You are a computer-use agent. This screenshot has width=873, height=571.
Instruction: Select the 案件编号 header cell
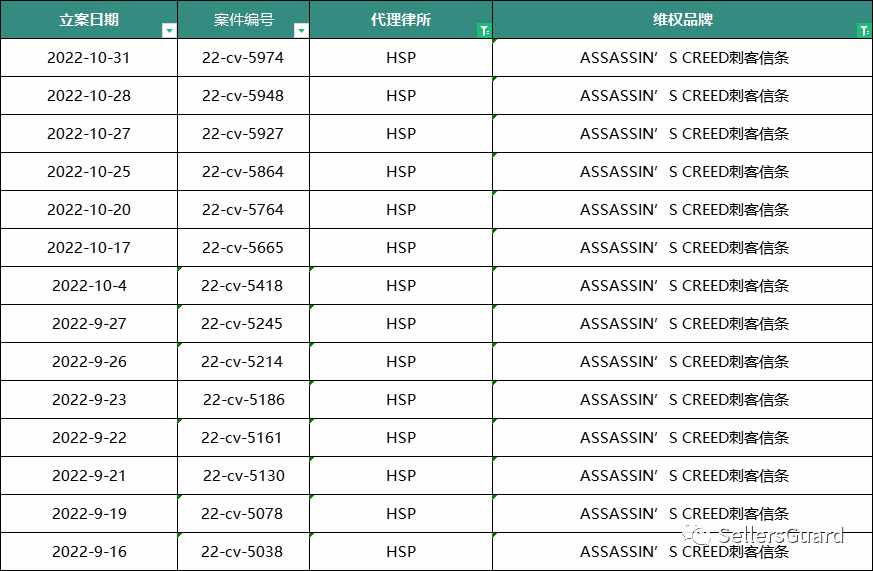click(x=243, y=19)
